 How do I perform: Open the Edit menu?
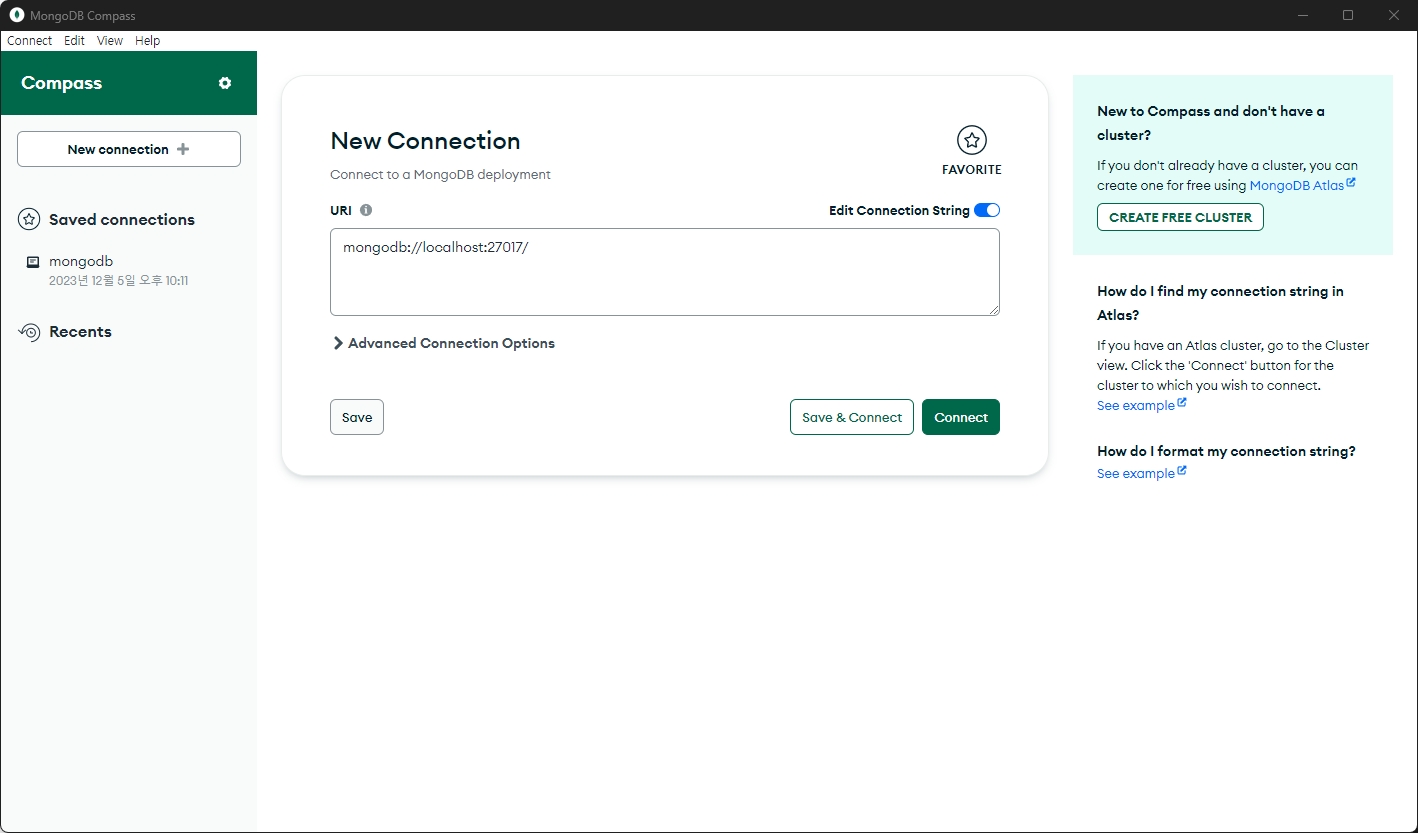point(74,41)
